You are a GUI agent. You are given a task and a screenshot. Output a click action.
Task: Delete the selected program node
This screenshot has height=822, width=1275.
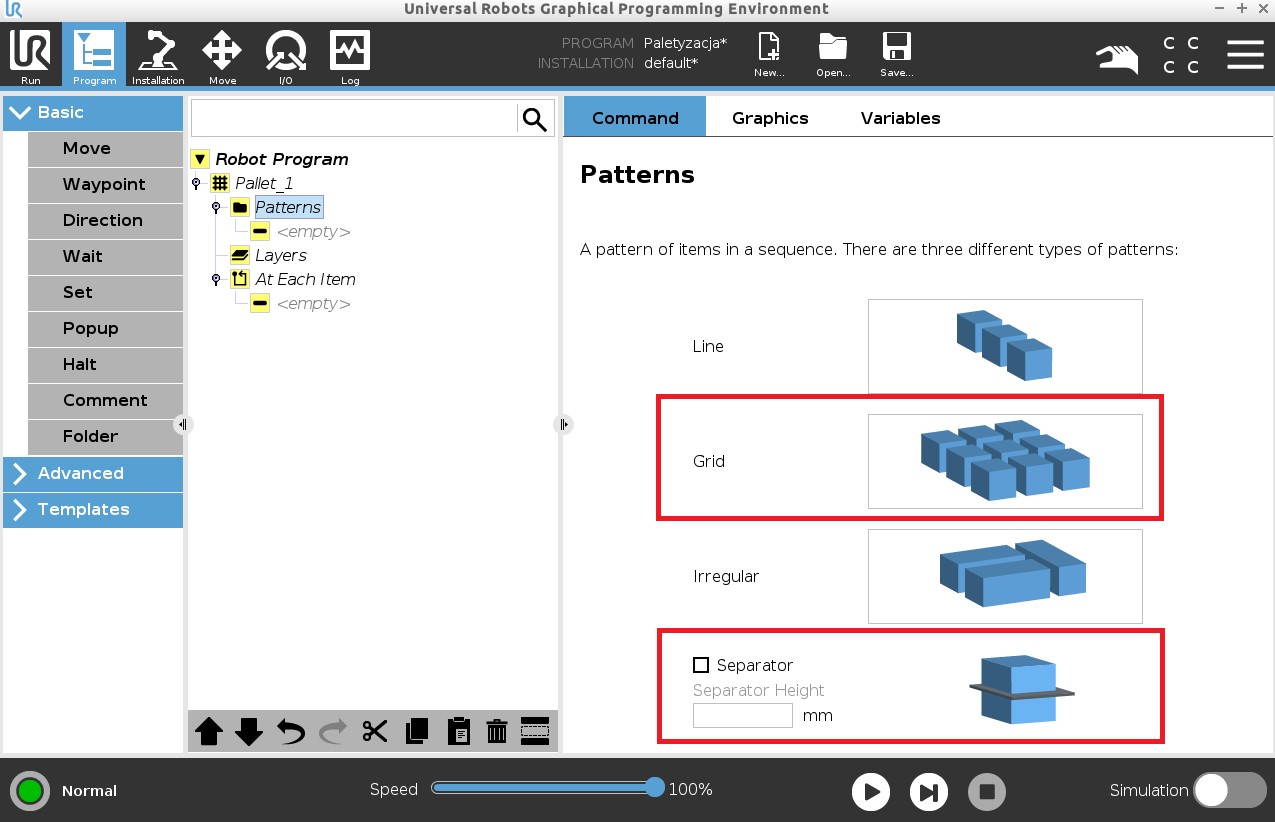coord(497,732)
